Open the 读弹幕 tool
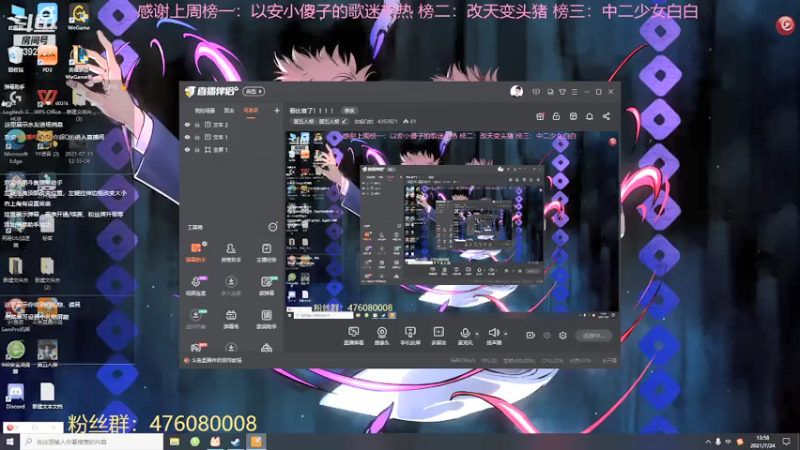This screenshot has height=450, width=800. point(266,286)
